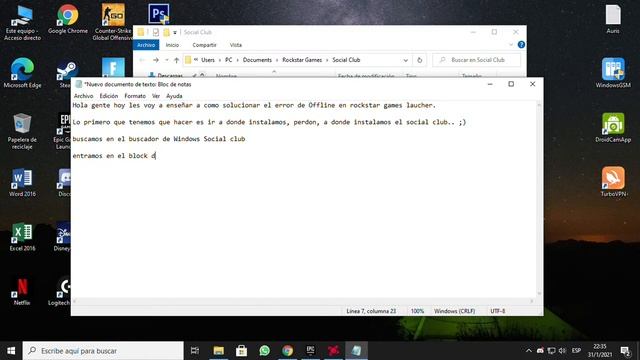The height and width of the screenshot is (360, 640).
Task: Launch WindowsGSM desktop shortcut
Action: [613, 73]
